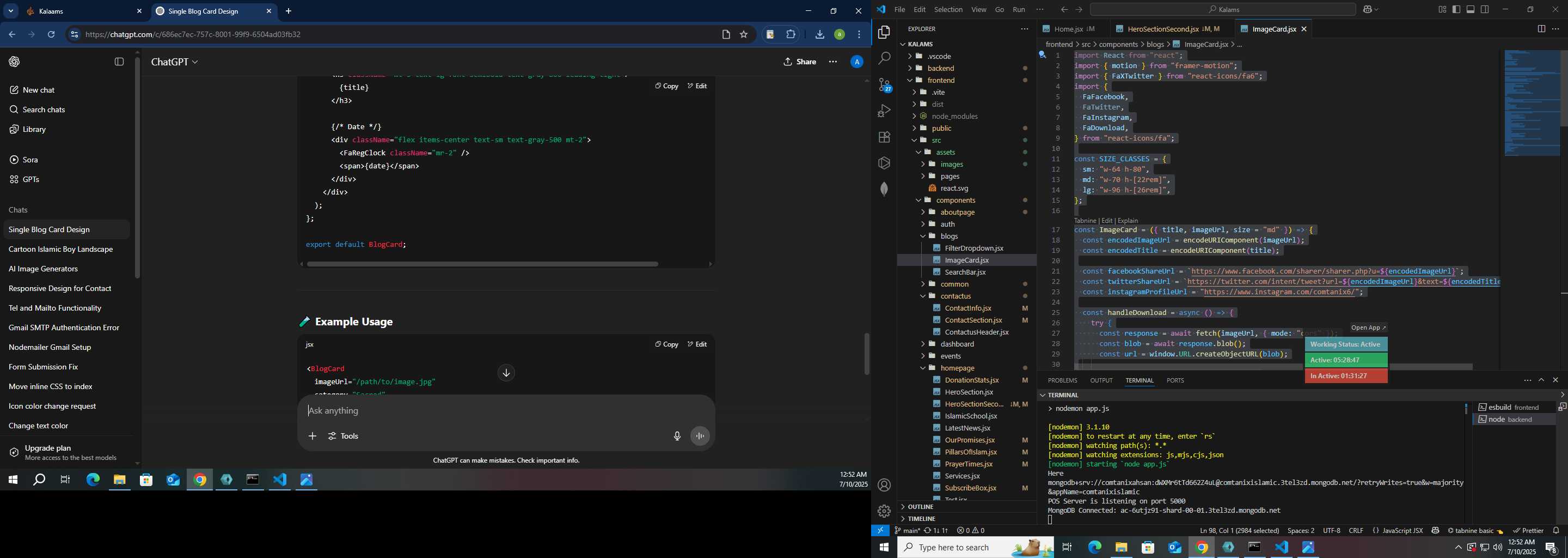Select node backend terminal instance

tap(1513, 420)
